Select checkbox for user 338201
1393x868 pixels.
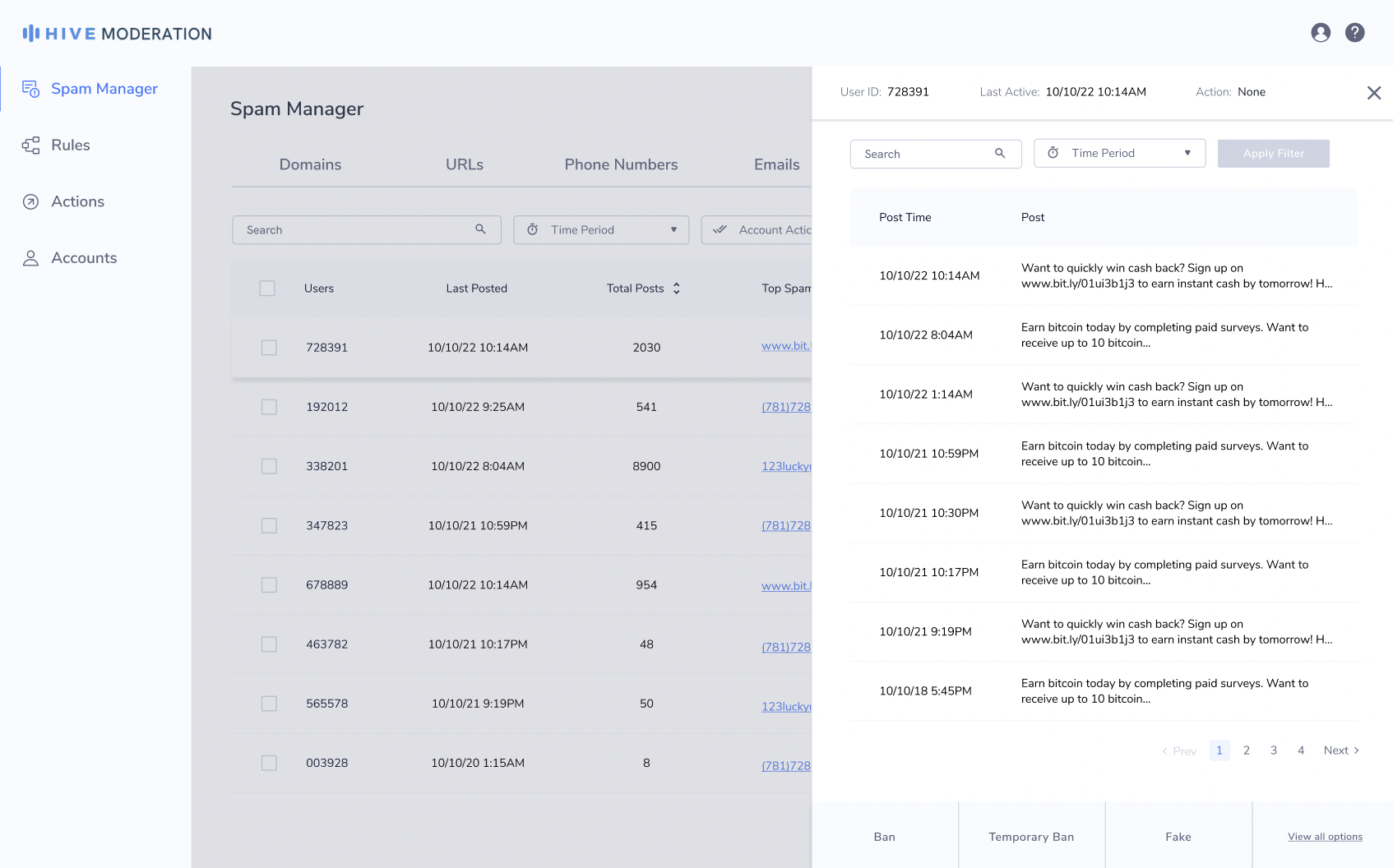click(x=269, y=466)
